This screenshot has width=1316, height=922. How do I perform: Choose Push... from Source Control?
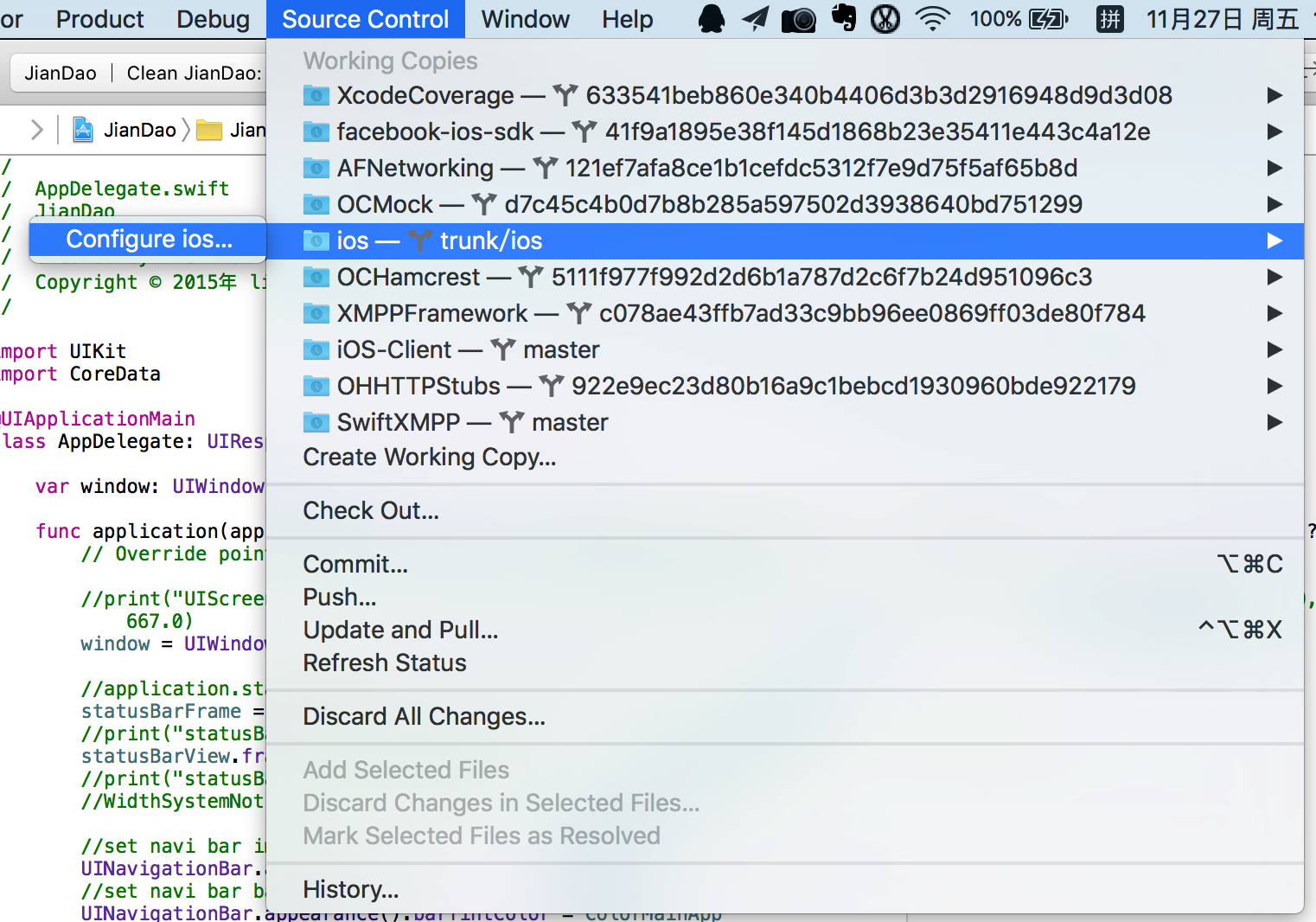click(x=785, y=597)
